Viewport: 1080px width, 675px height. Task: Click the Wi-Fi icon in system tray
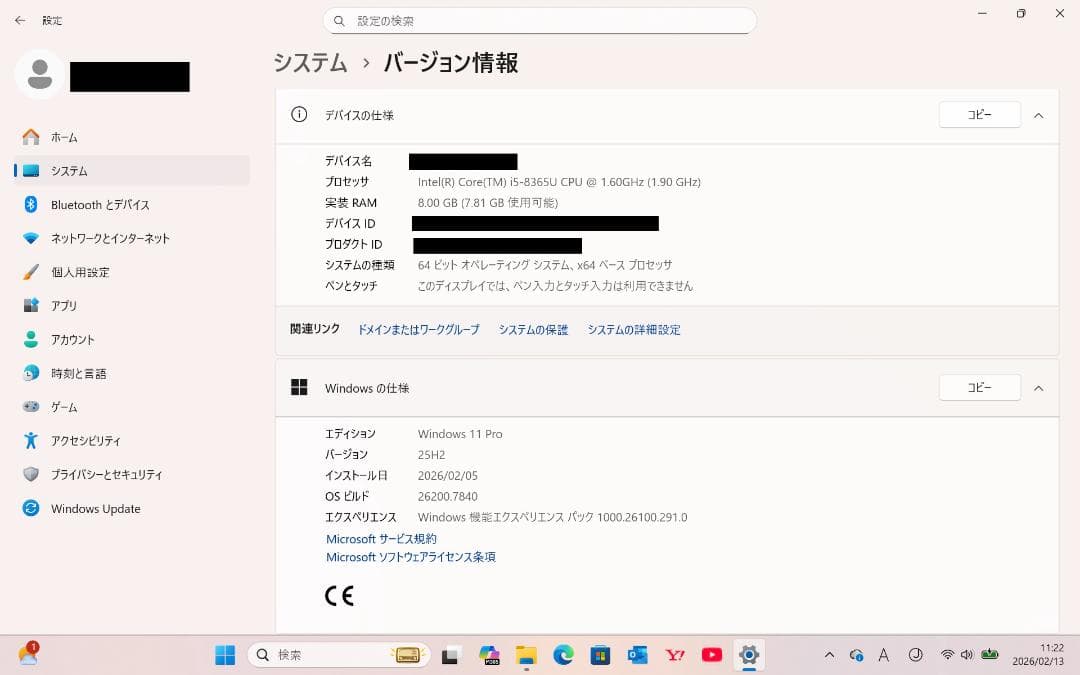pyautogui.click(x=947, y=655)
